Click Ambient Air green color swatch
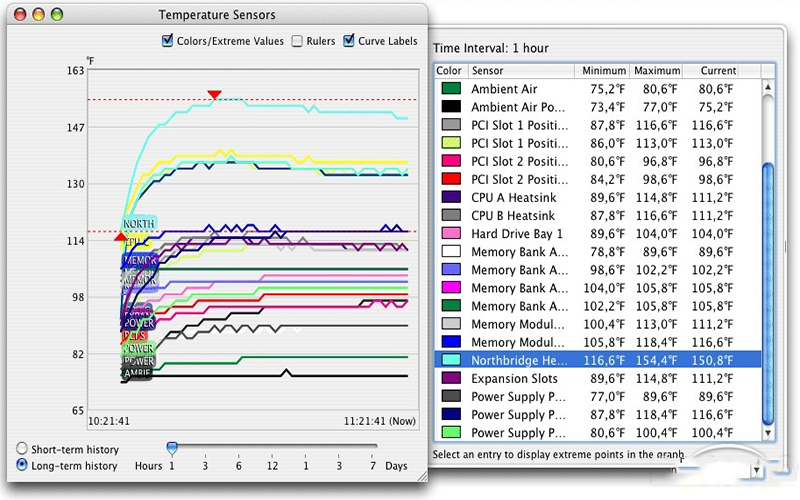Screen dimensions: 800x500 [451, 89]
